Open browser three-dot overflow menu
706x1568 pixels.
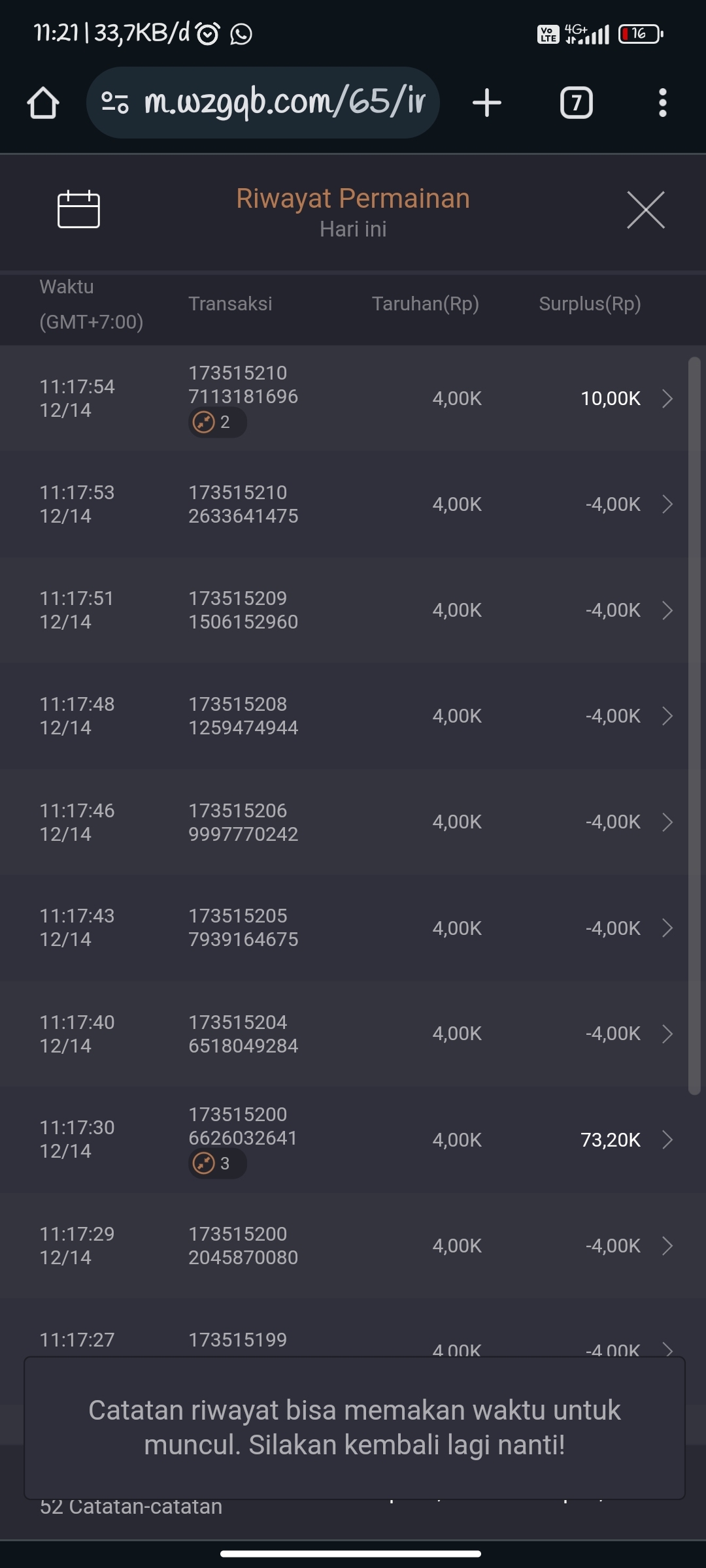coord(662,103)
